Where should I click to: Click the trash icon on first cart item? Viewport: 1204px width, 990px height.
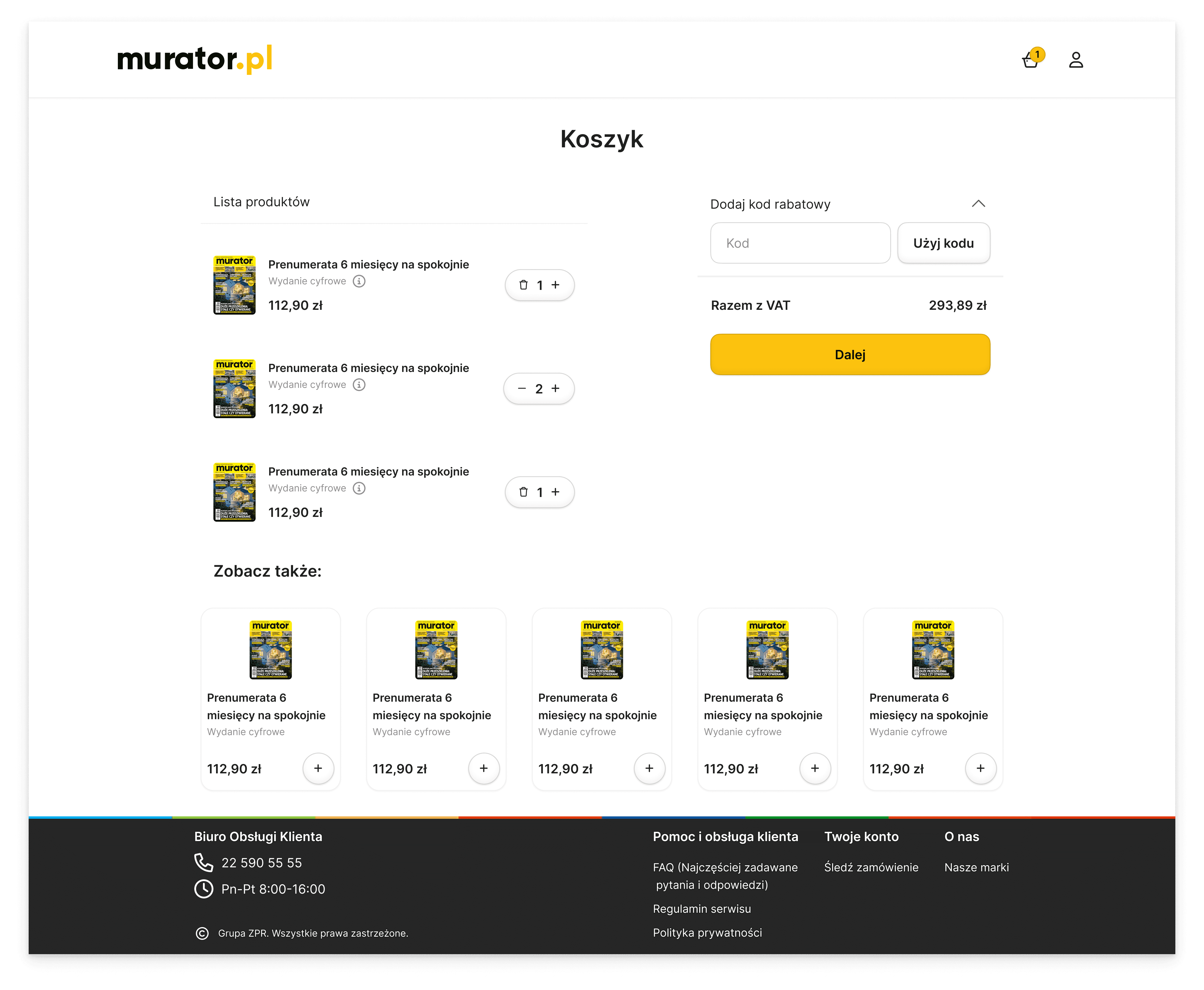coord(523,285)
